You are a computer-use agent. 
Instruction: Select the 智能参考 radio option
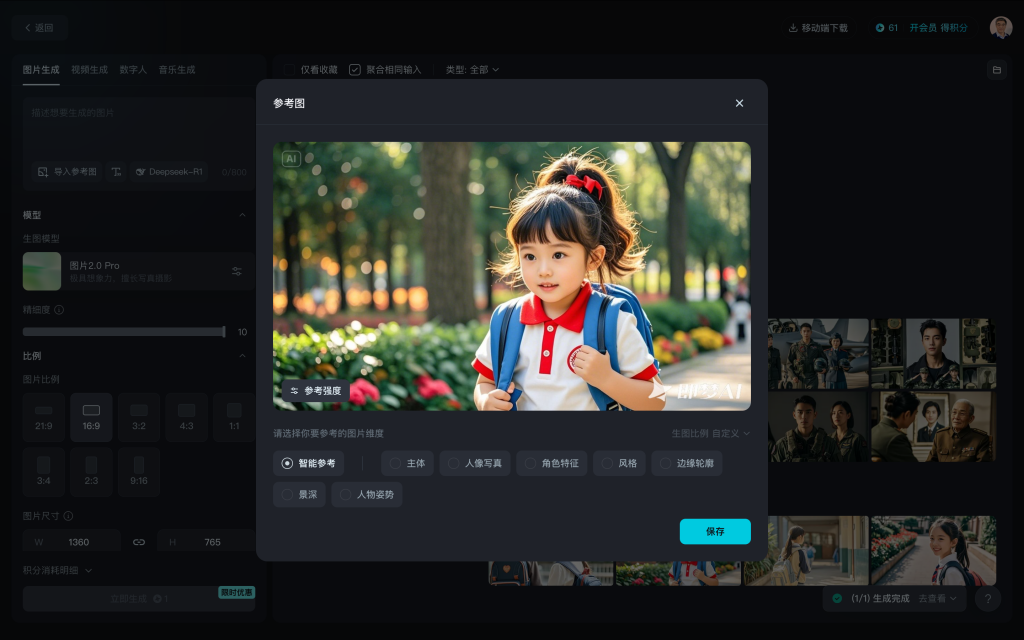point(308,463)
